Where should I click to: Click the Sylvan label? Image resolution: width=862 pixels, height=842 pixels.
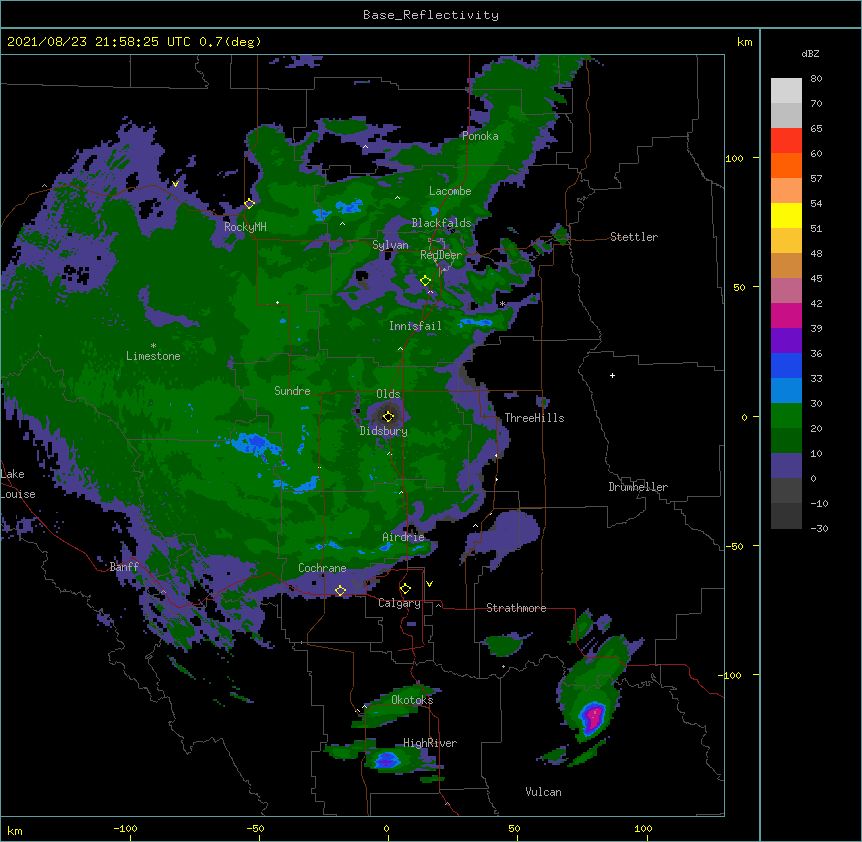[x=390, y=245]
